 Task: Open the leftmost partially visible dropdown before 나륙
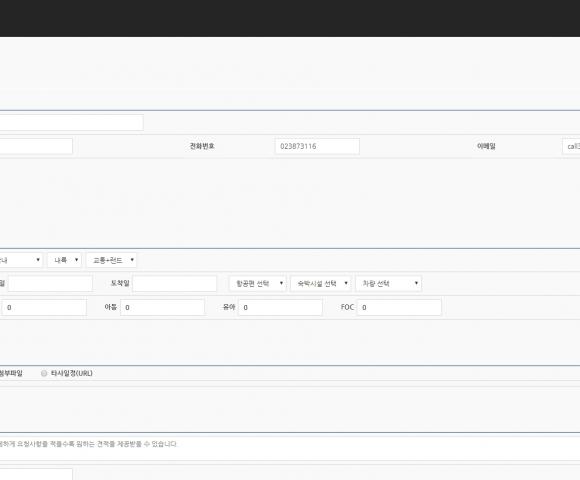[21, 260]
